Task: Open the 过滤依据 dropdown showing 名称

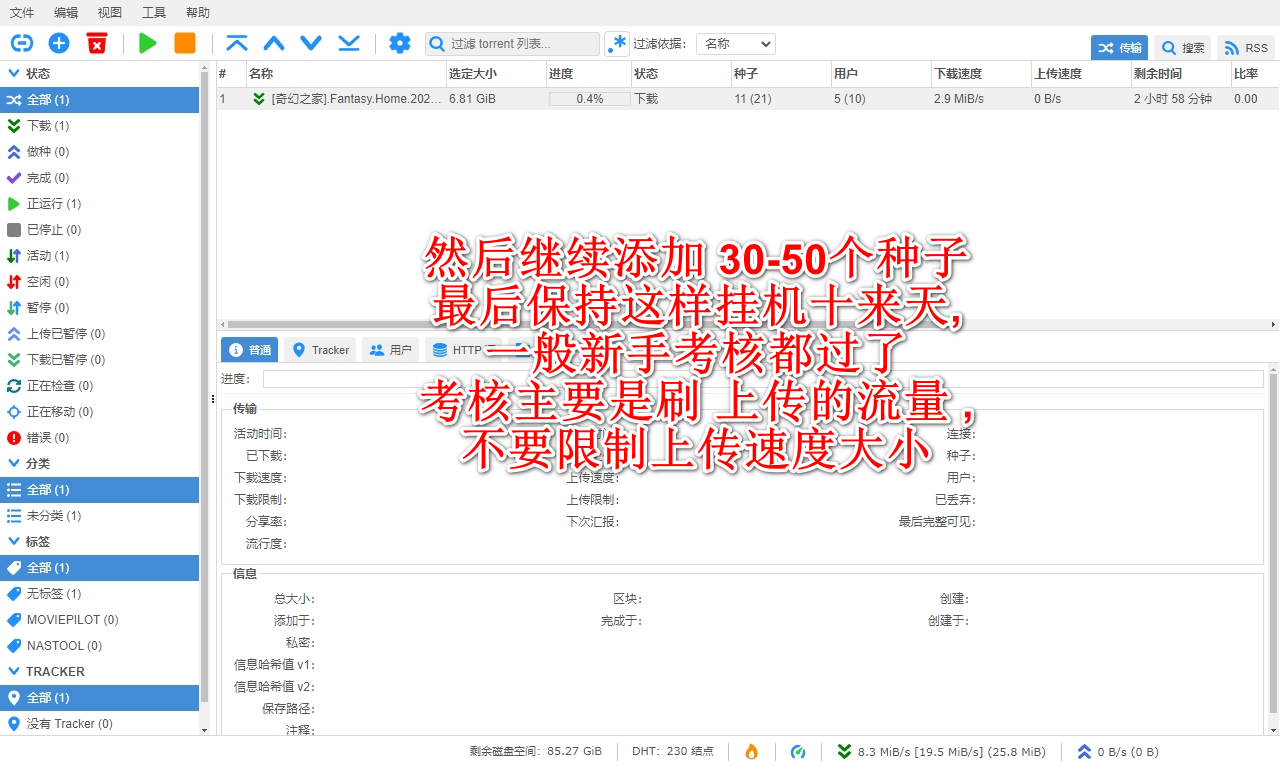Action: 735,43
